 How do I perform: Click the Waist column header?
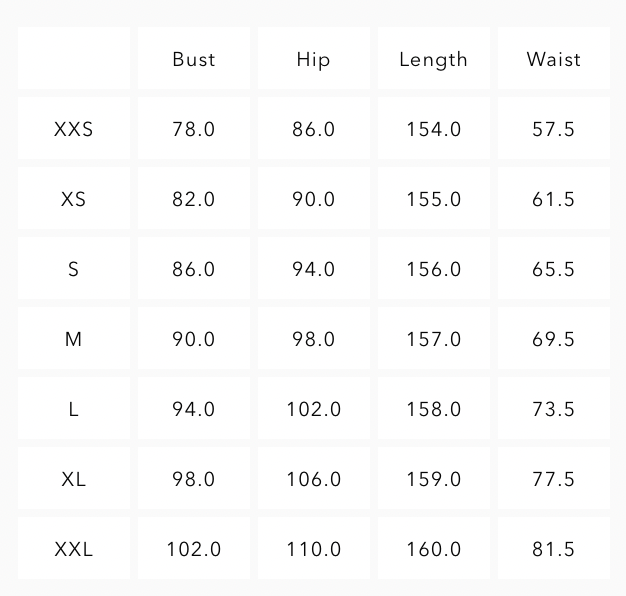coord(553,59)
